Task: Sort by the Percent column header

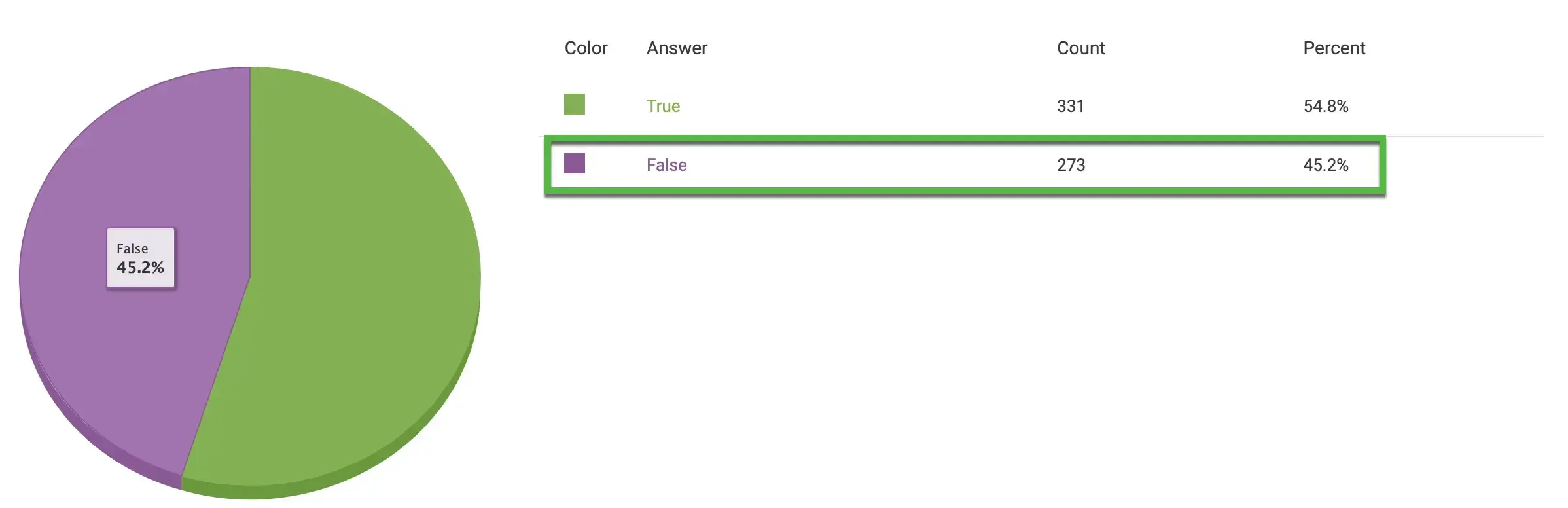Action: coord(1334,48)
